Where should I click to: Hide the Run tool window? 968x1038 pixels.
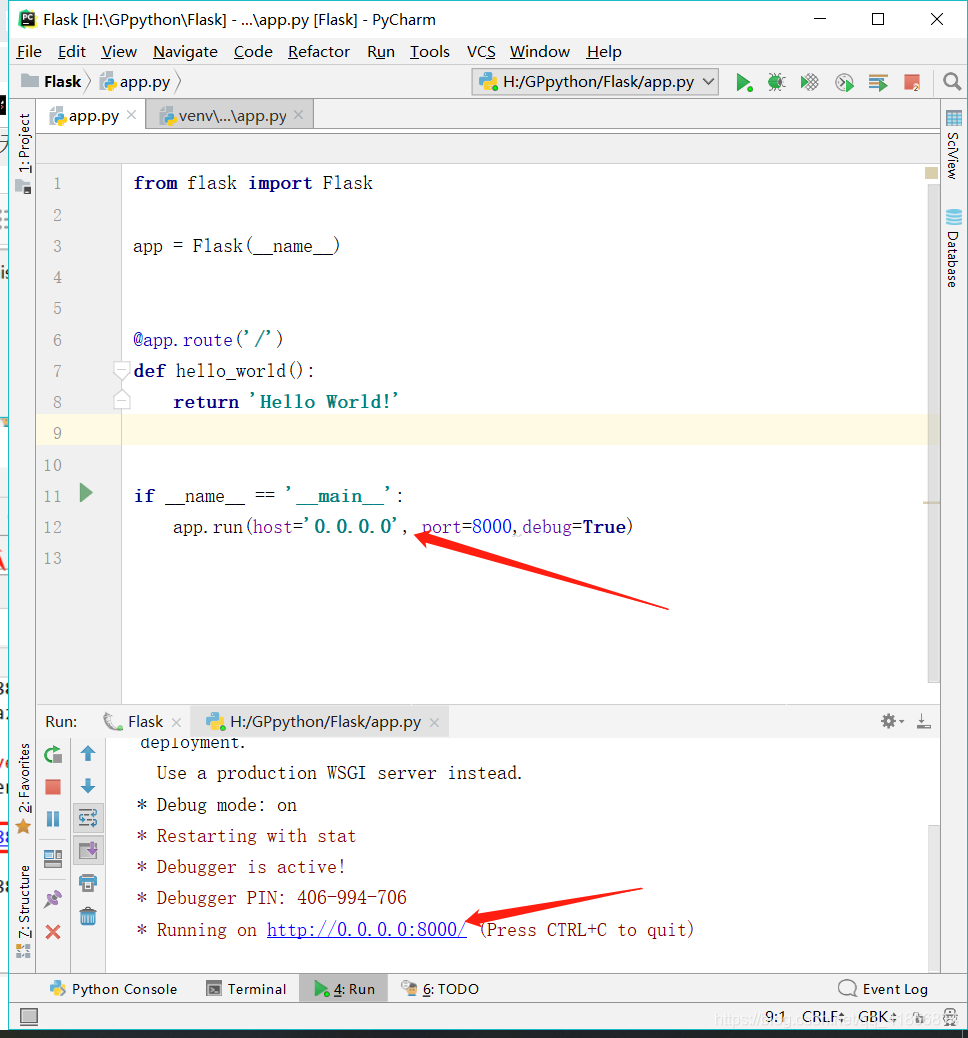click(924, 722)
